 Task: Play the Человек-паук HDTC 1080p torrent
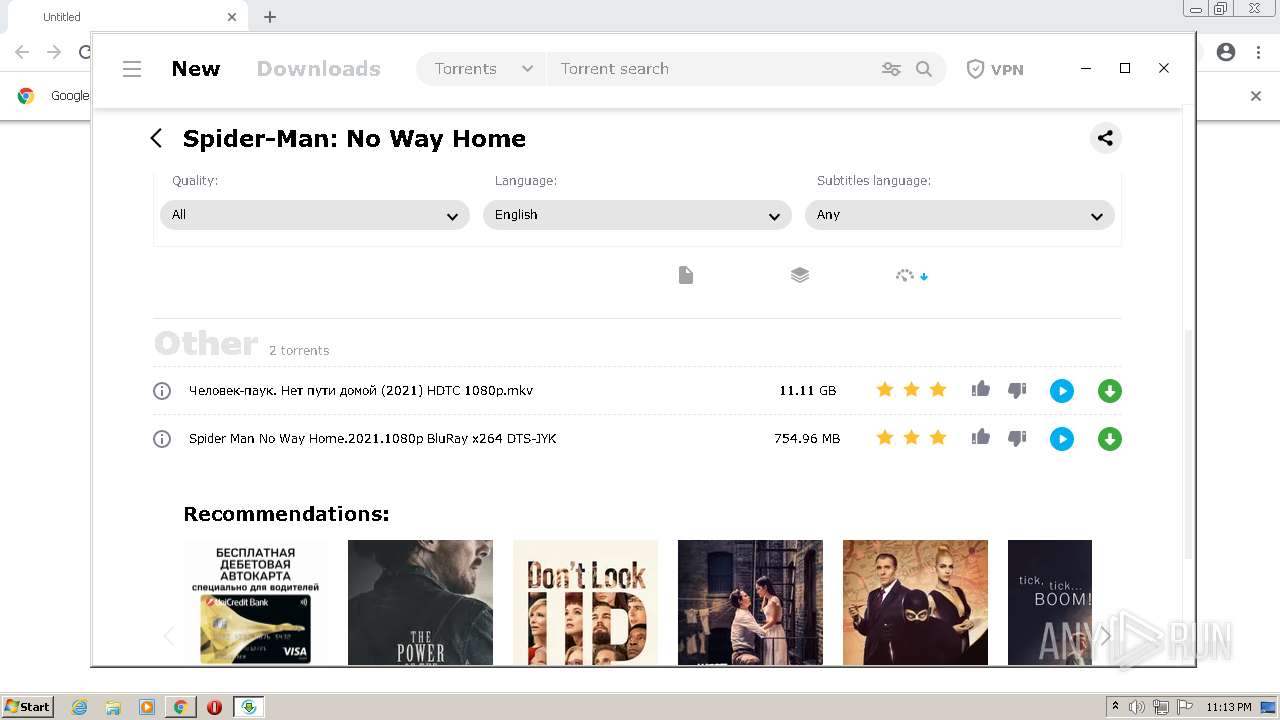[x=1062, y=391]
